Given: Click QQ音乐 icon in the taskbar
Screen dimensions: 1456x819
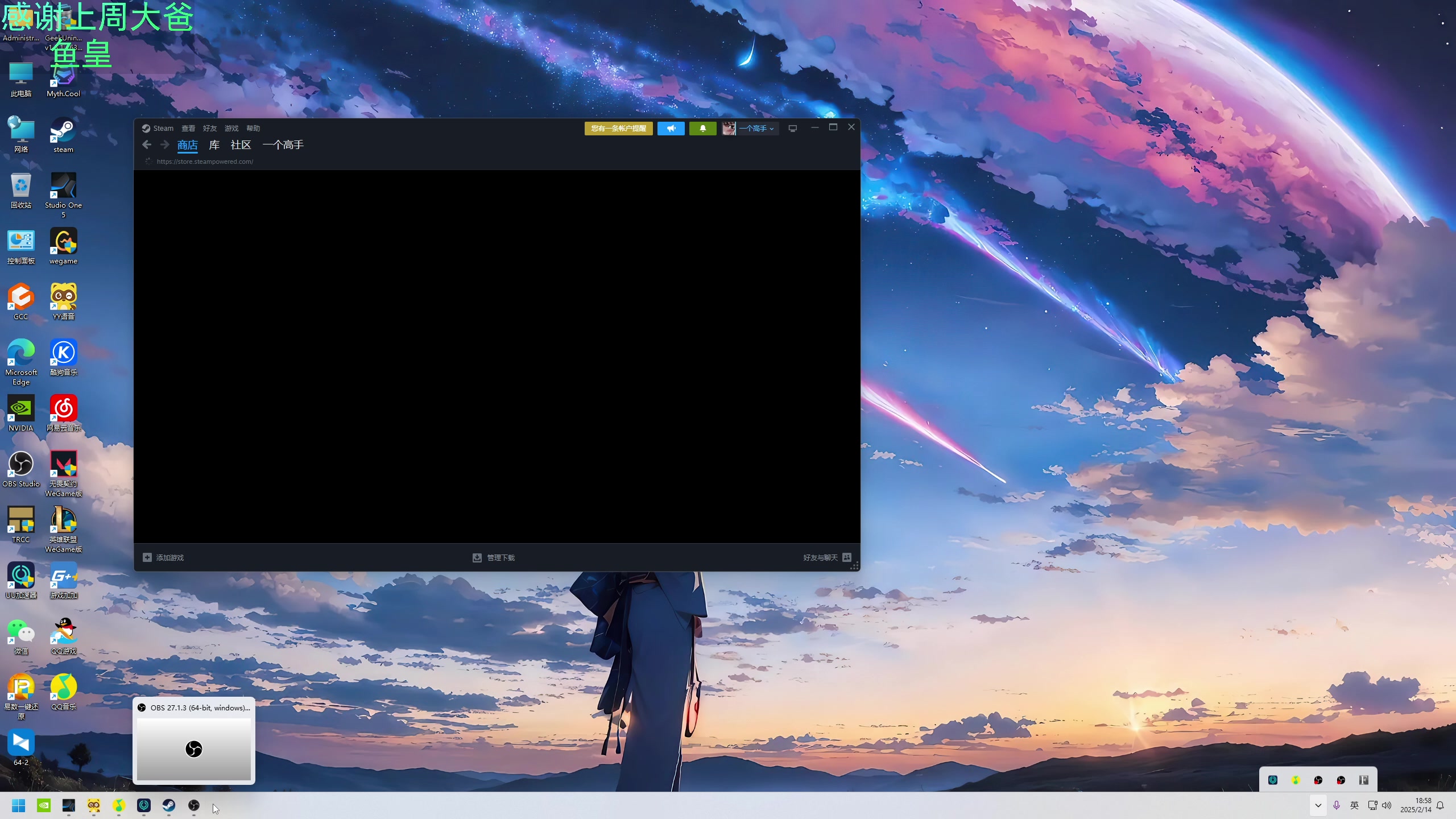Looking at the screenshot, I should 119,805.
